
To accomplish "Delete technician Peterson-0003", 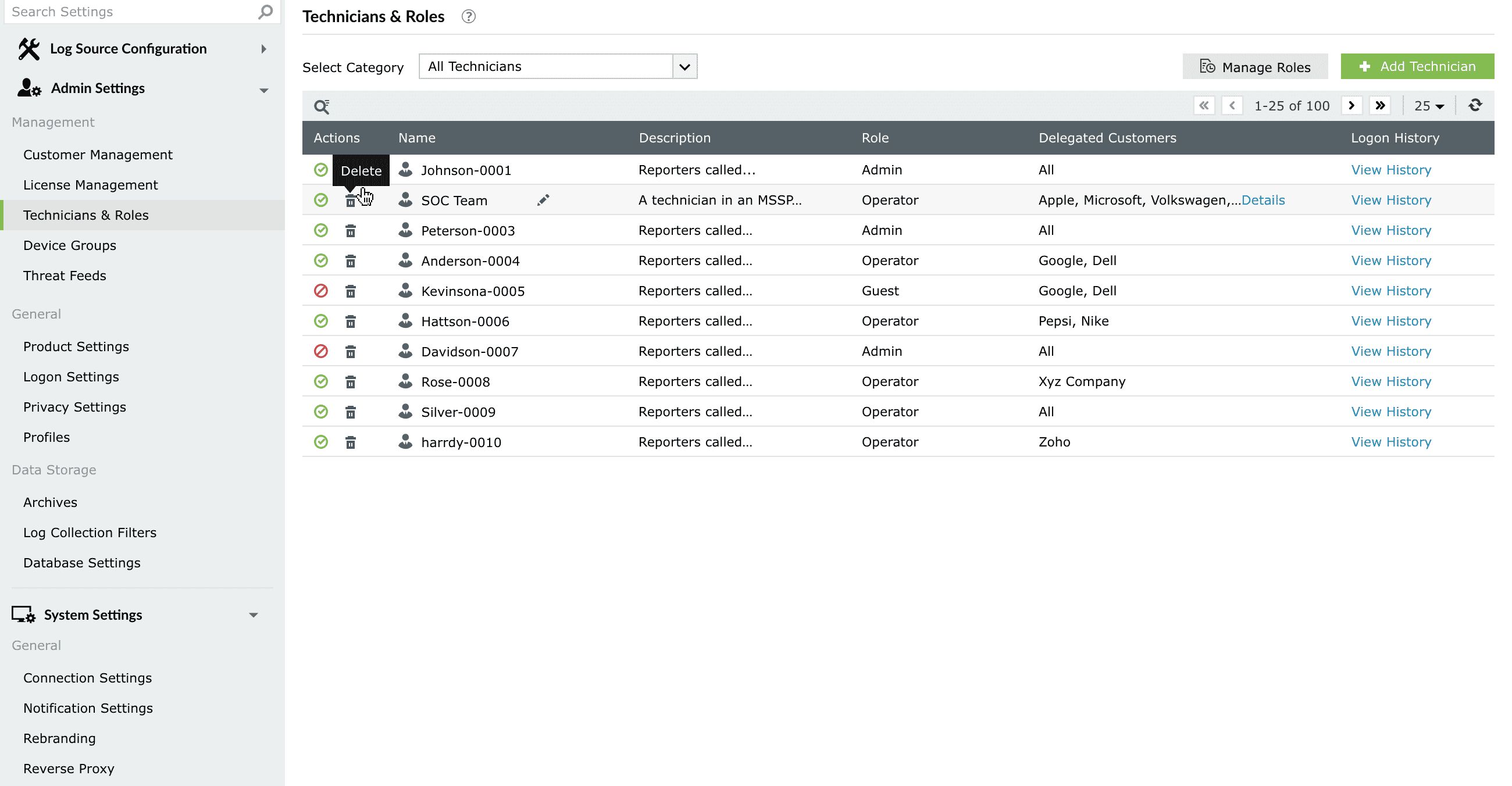I will [x=351, y=231].
